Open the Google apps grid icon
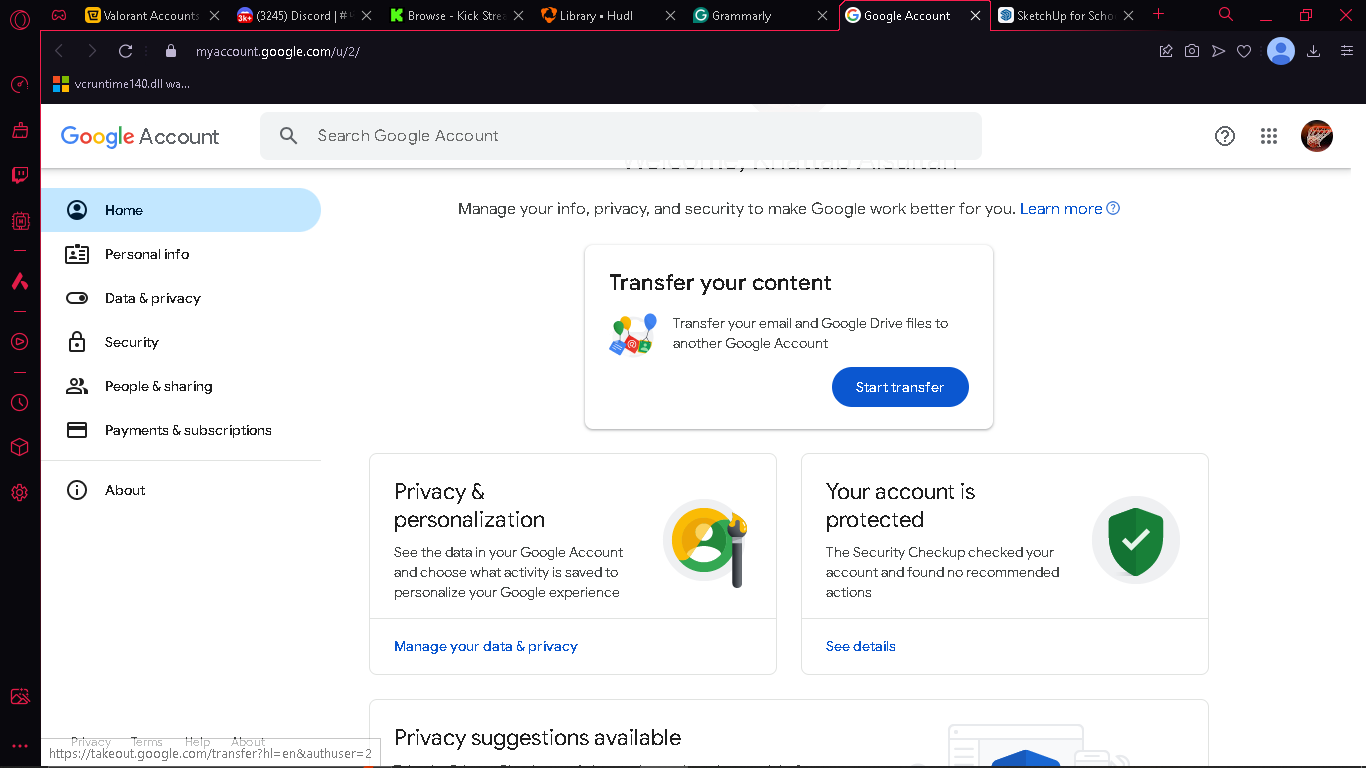 (x=1269, y=136)
